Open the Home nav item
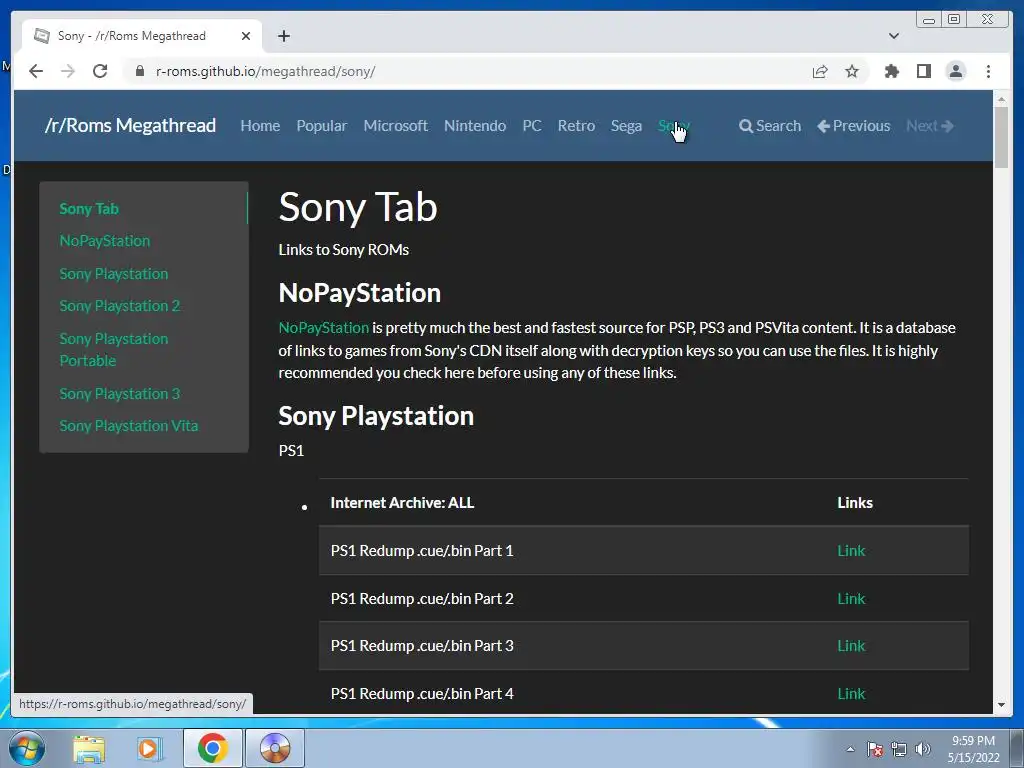 (260, 126)
